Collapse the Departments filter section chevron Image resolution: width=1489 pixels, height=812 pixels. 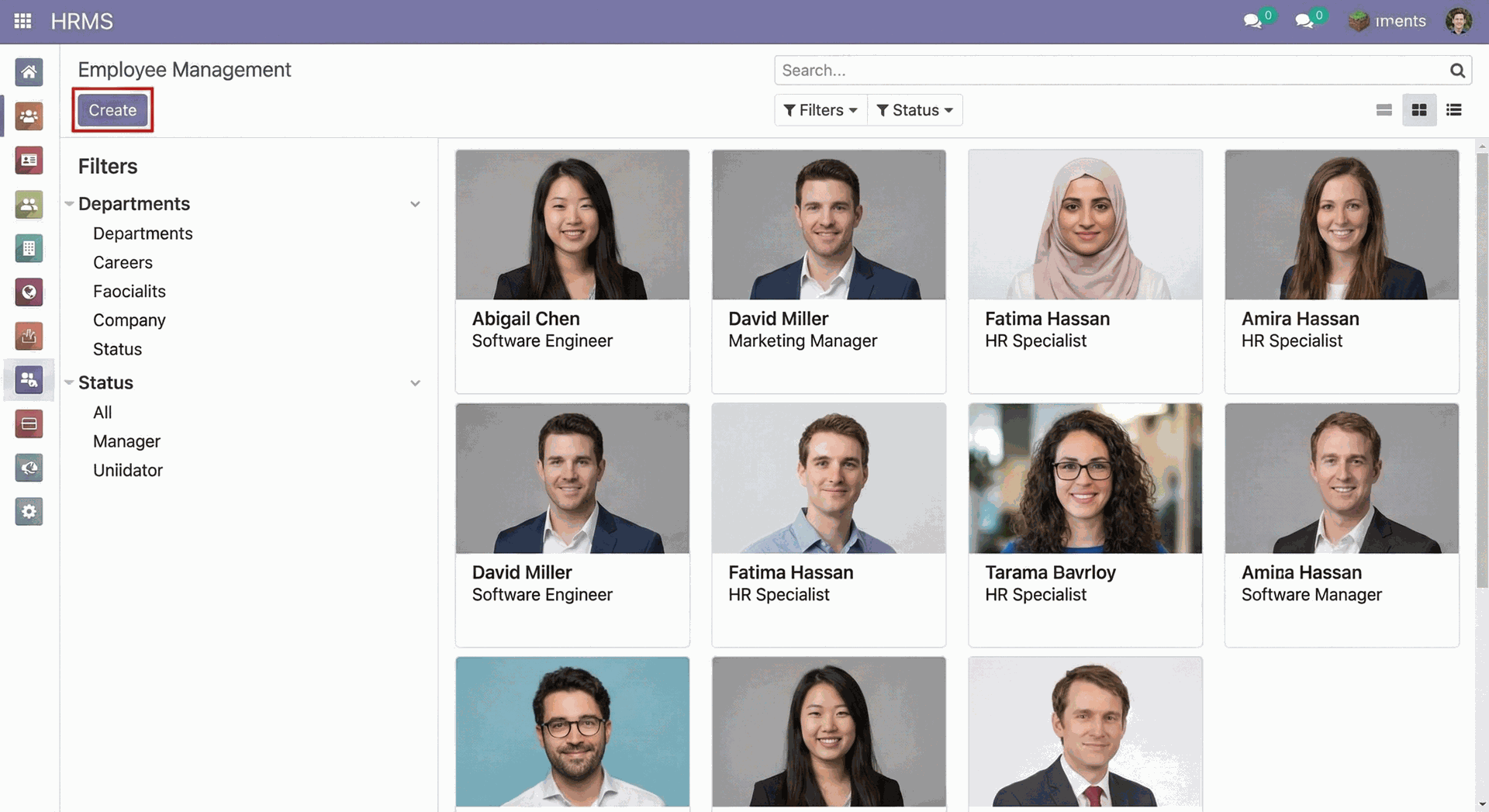pyautogui.click(x=415, y=204)
